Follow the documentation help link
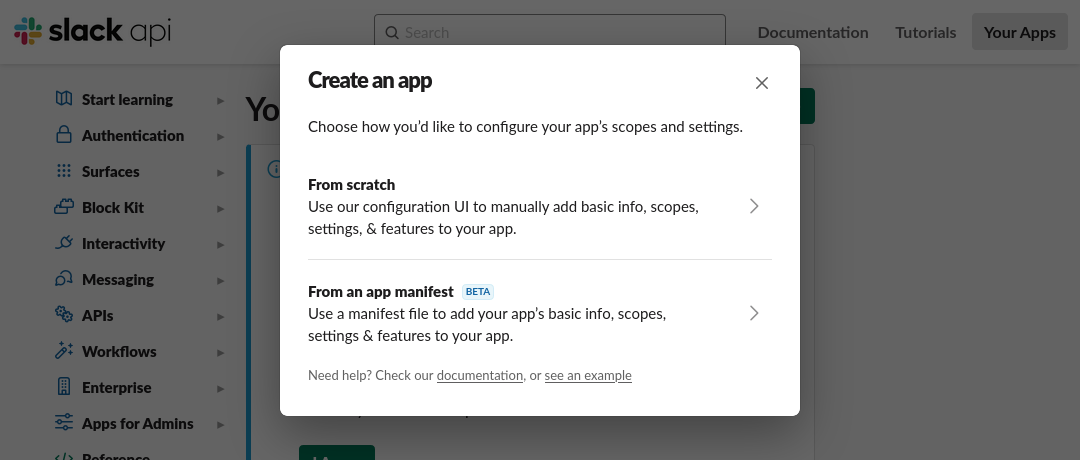Viewport: 1080px width, 460px height. click(480, 376)
